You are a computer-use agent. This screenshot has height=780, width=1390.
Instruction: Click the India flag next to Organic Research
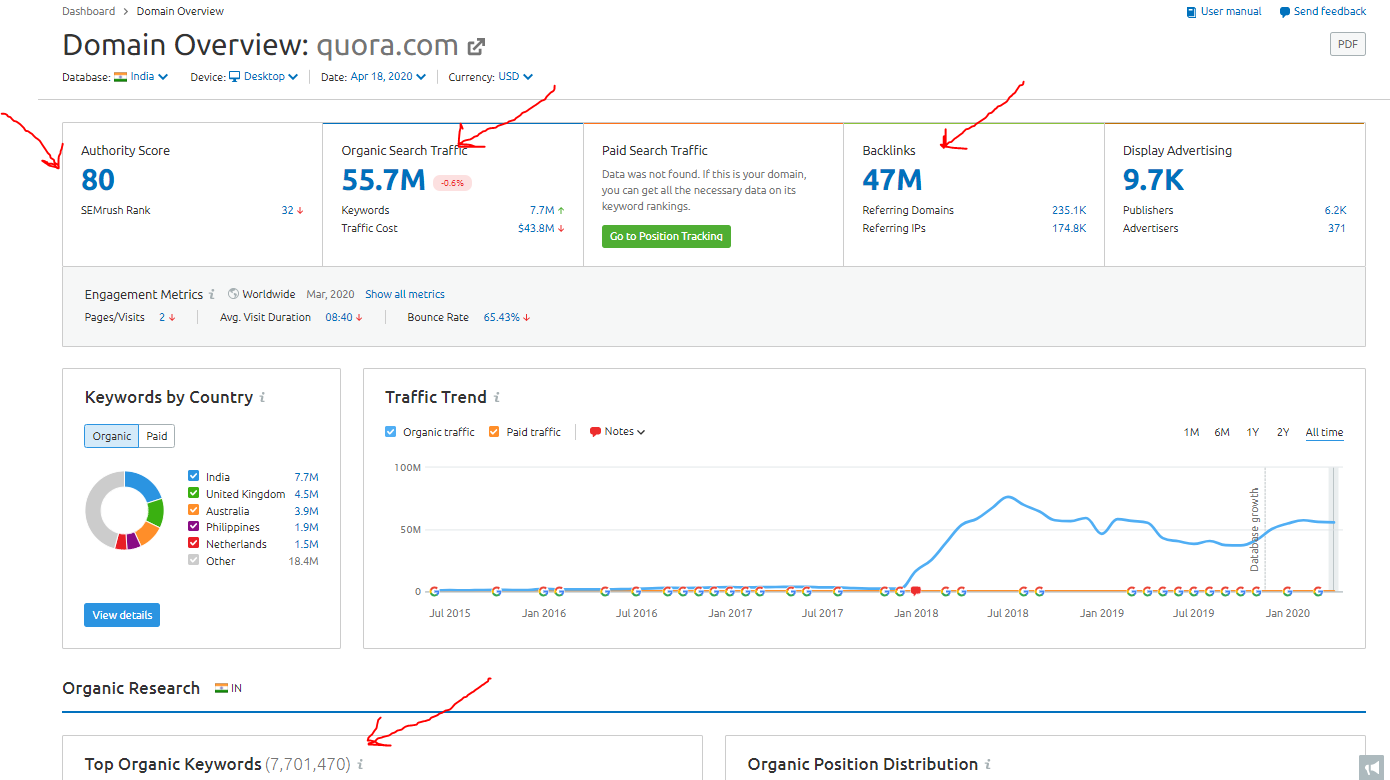(221, 688)
